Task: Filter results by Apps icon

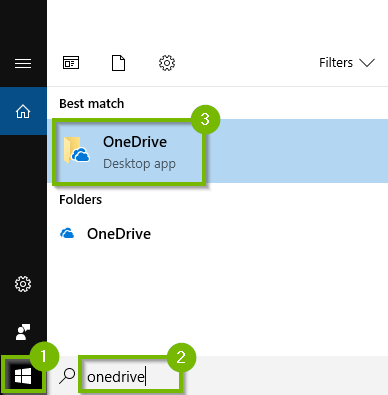Action: point(71,63)
